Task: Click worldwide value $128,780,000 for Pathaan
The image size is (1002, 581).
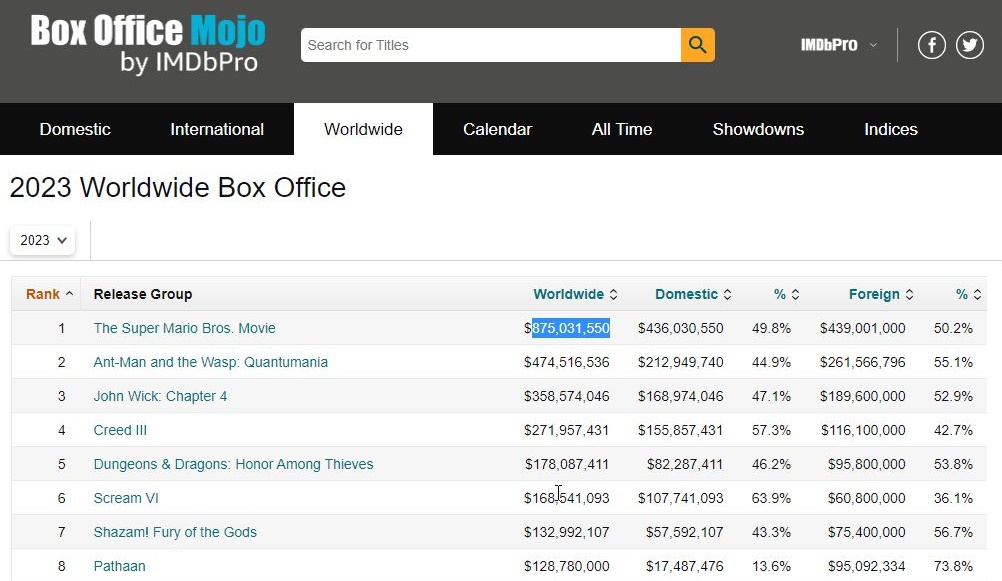Action: [x=567, y=566]
